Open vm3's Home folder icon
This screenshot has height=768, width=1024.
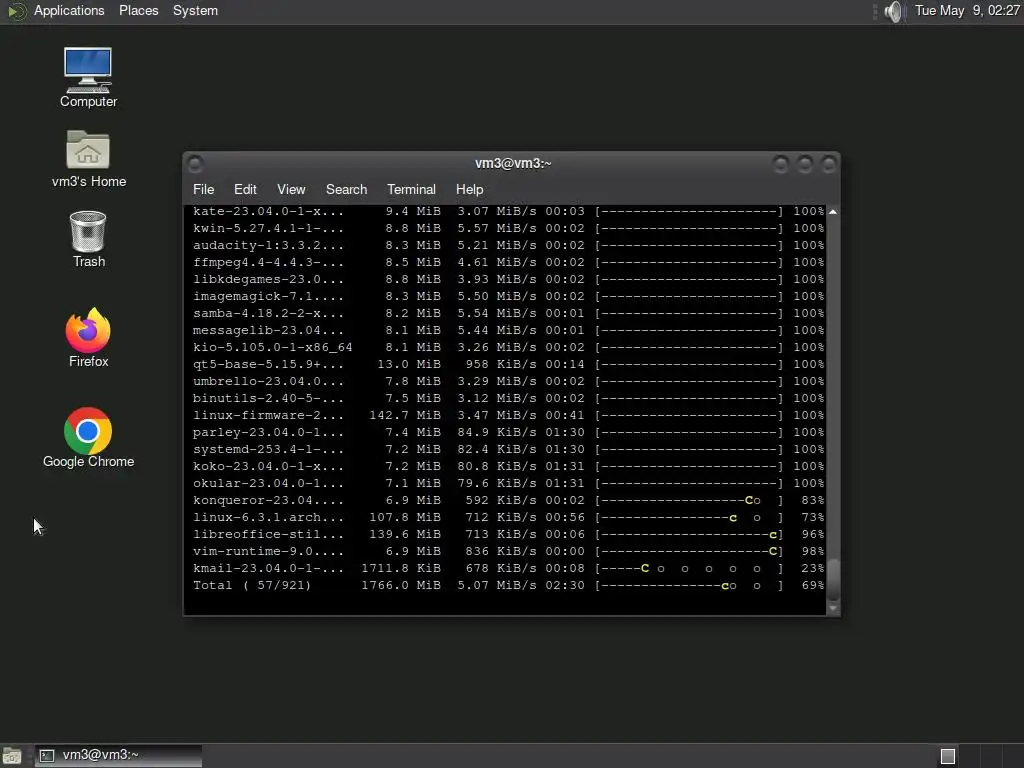pos(88,159)
